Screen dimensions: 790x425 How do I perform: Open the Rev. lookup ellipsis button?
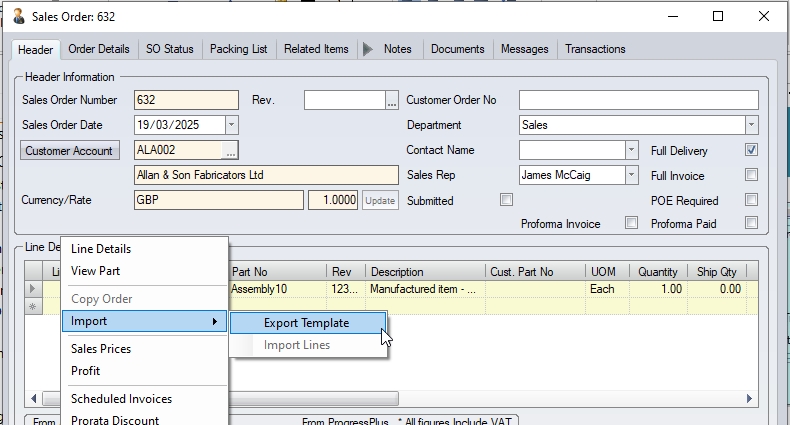pyautogui.click(x=392, y=100)
